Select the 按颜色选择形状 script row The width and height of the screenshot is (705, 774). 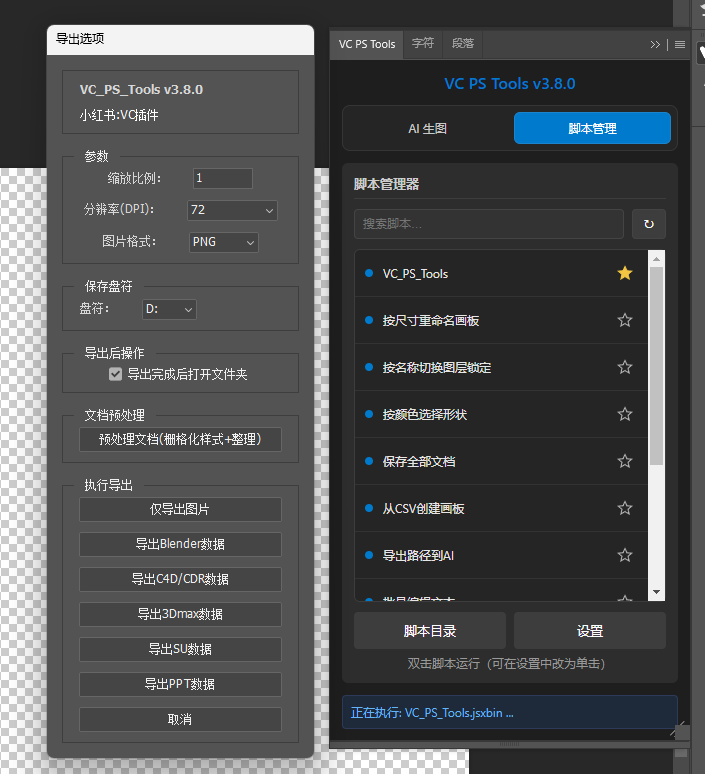tap(501, 414)
